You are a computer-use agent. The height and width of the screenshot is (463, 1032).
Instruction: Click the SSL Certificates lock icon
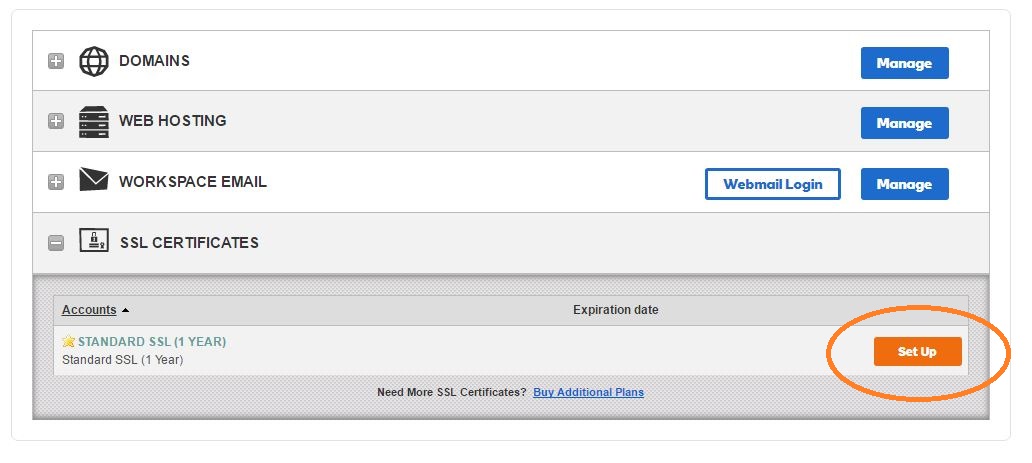click(x=94, y=241)
